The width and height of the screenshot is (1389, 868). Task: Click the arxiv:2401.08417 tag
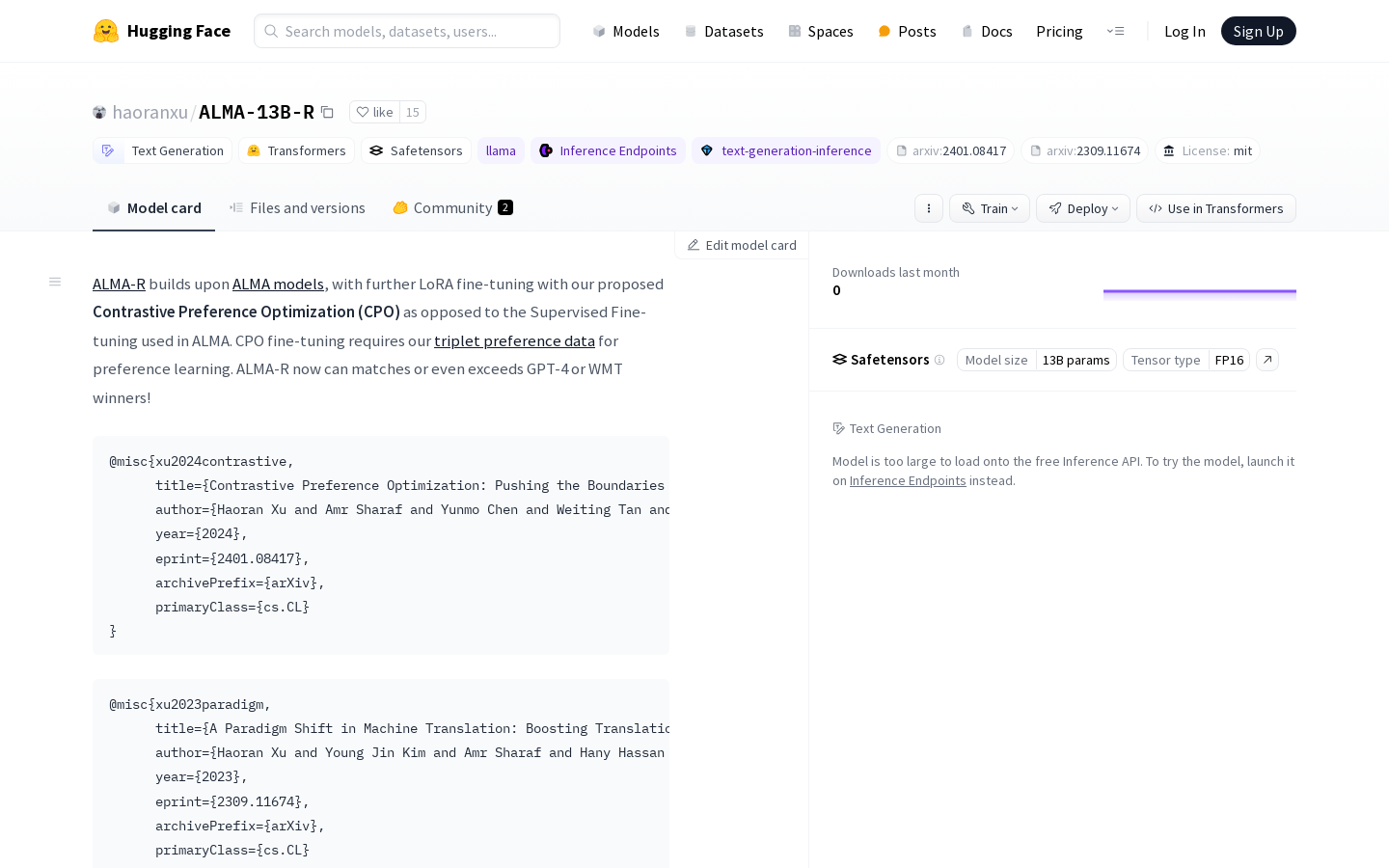[951, 150]
